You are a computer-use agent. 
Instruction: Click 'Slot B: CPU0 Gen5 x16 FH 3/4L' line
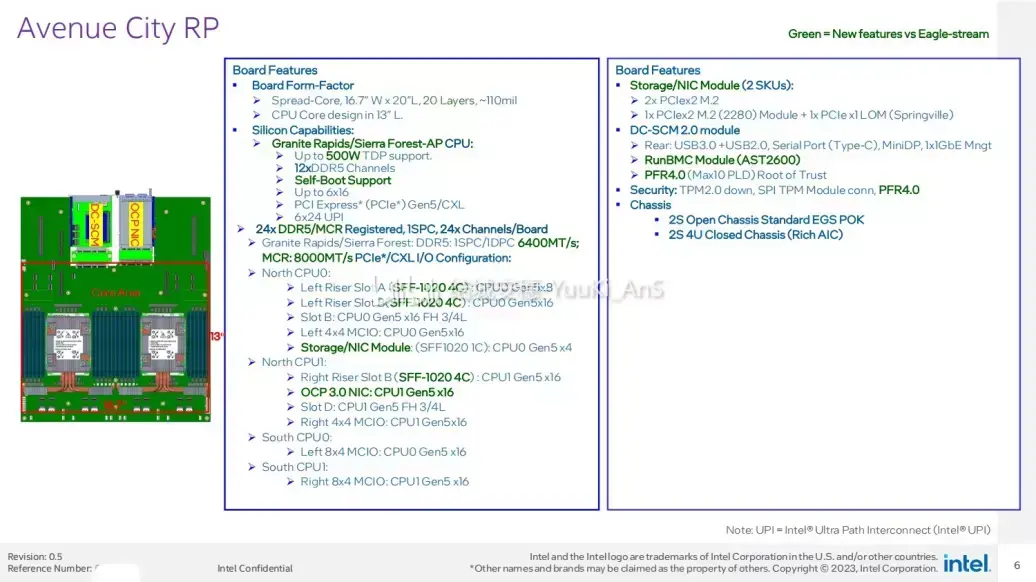pos(383,317)
